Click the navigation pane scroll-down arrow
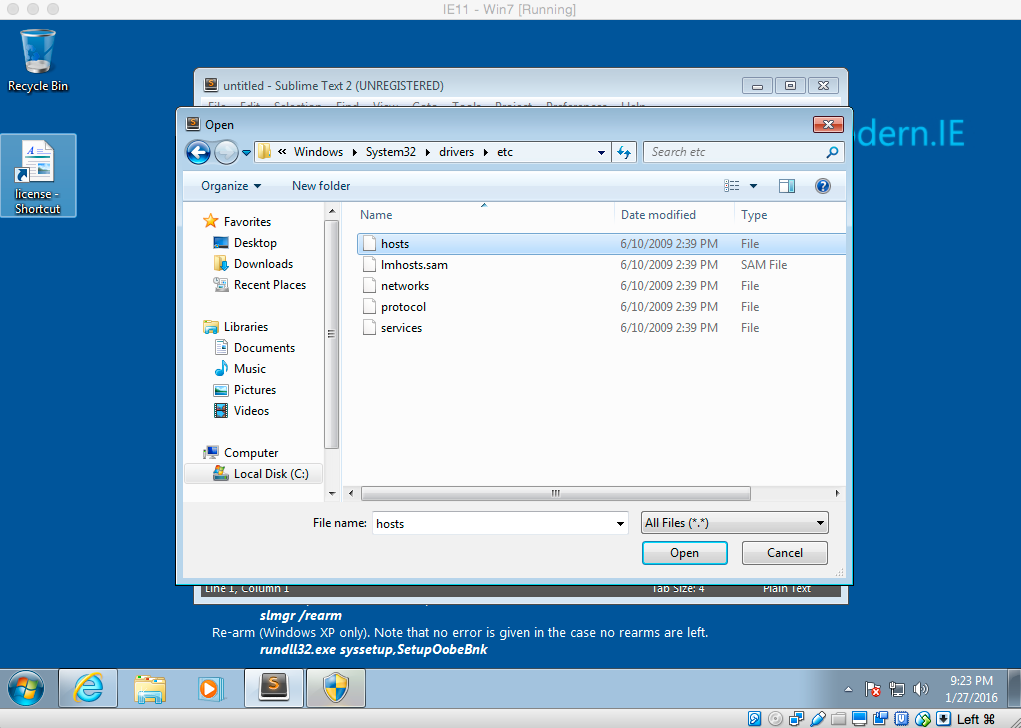 coord(332,494)
